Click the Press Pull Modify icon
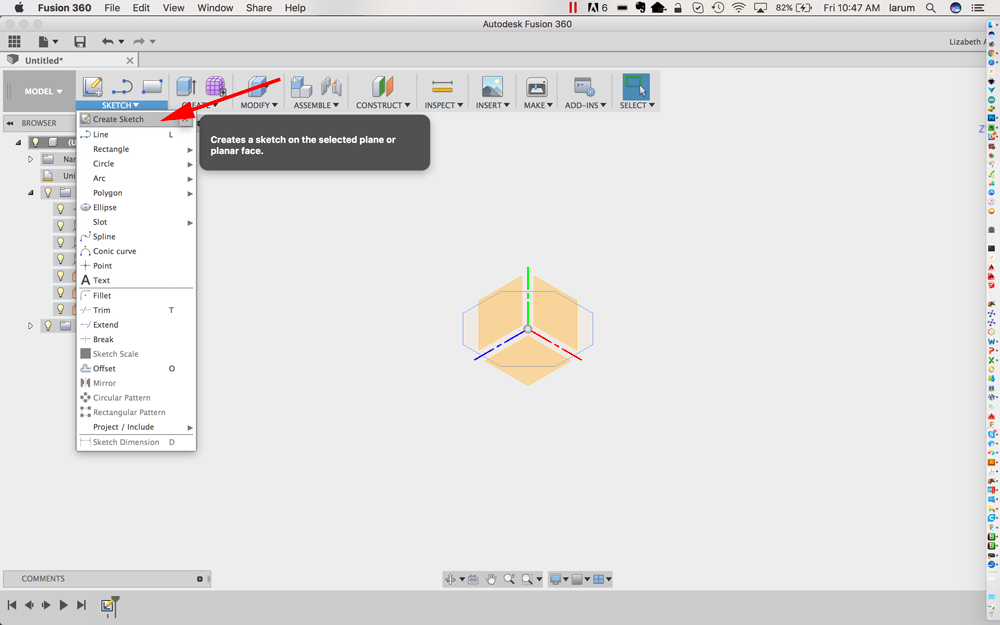The image size is (1000, 625). click(x=258, y=87)
